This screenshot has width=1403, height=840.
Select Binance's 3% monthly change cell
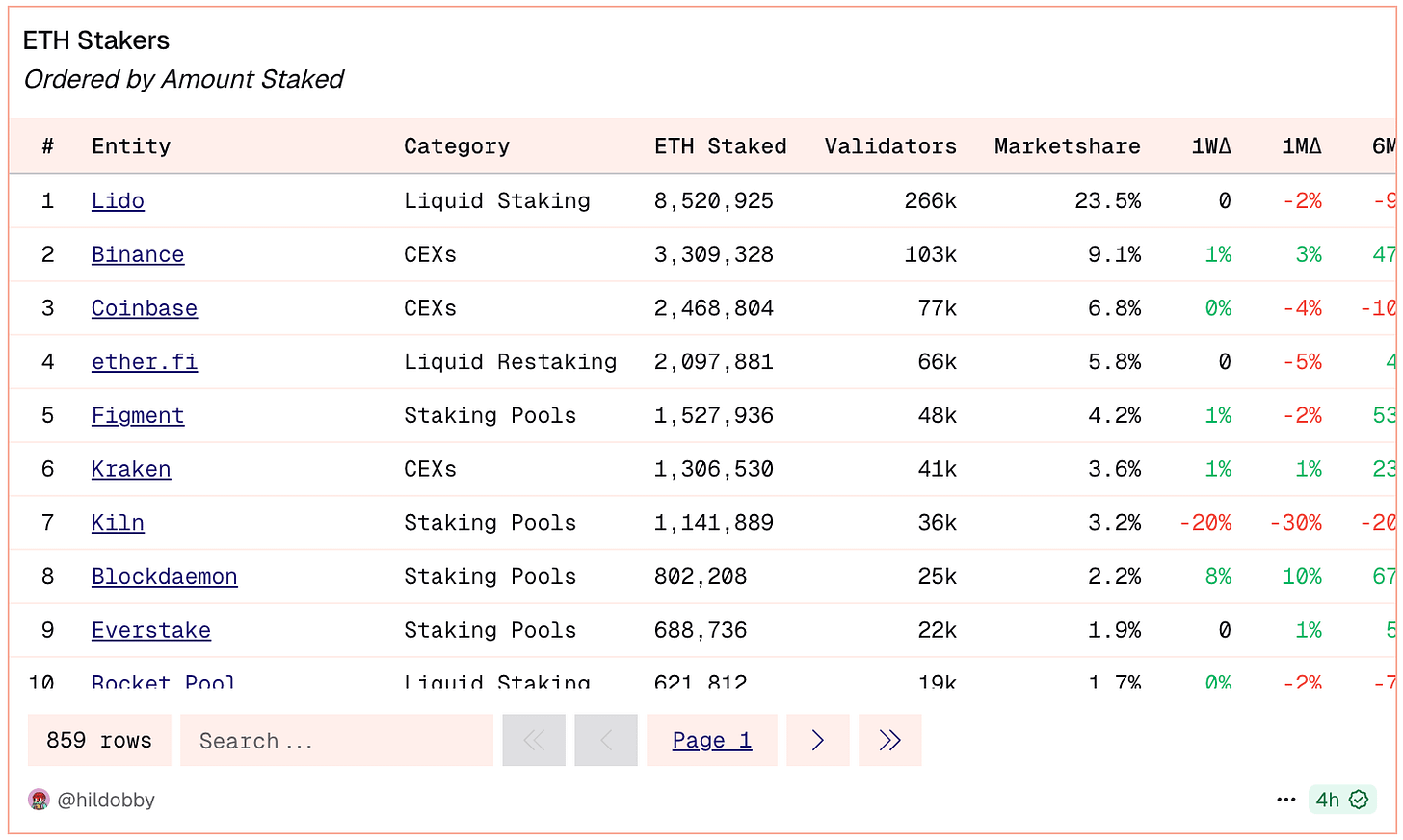click(x=1310, y=255)
